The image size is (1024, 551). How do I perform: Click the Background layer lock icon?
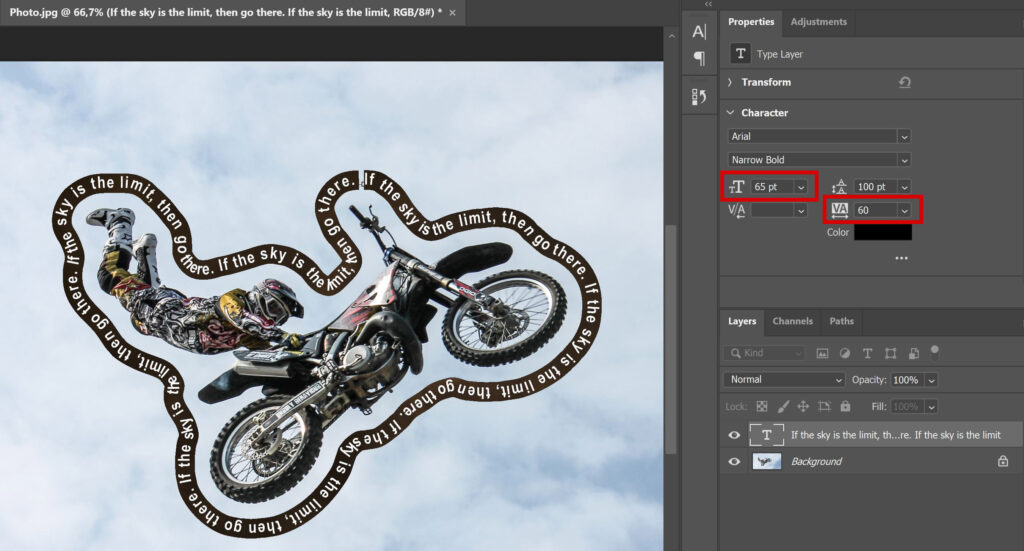(x=1002, y=462)
